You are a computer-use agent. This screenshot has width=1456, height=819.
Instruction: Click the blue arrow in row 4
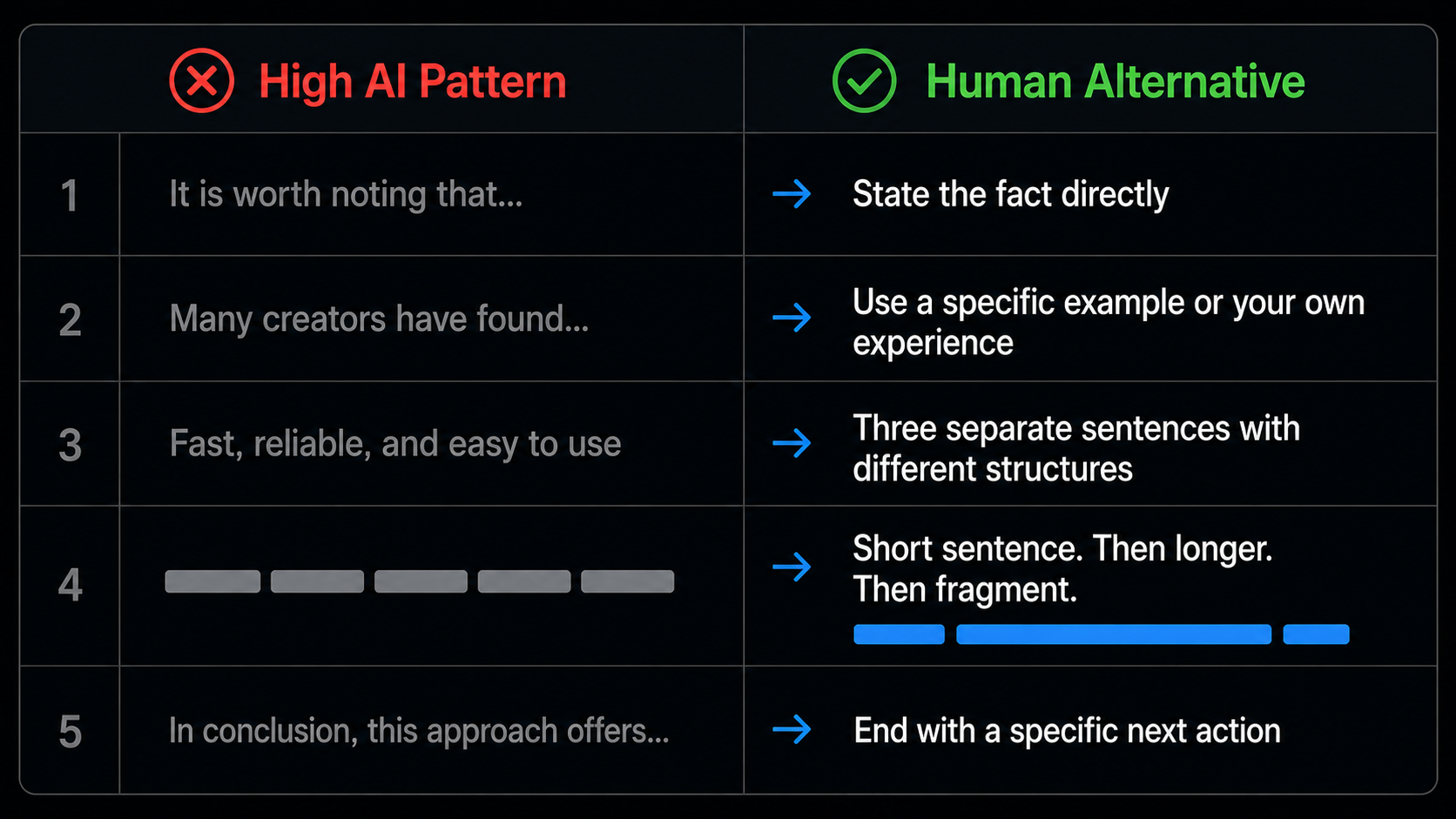point(792,567)
